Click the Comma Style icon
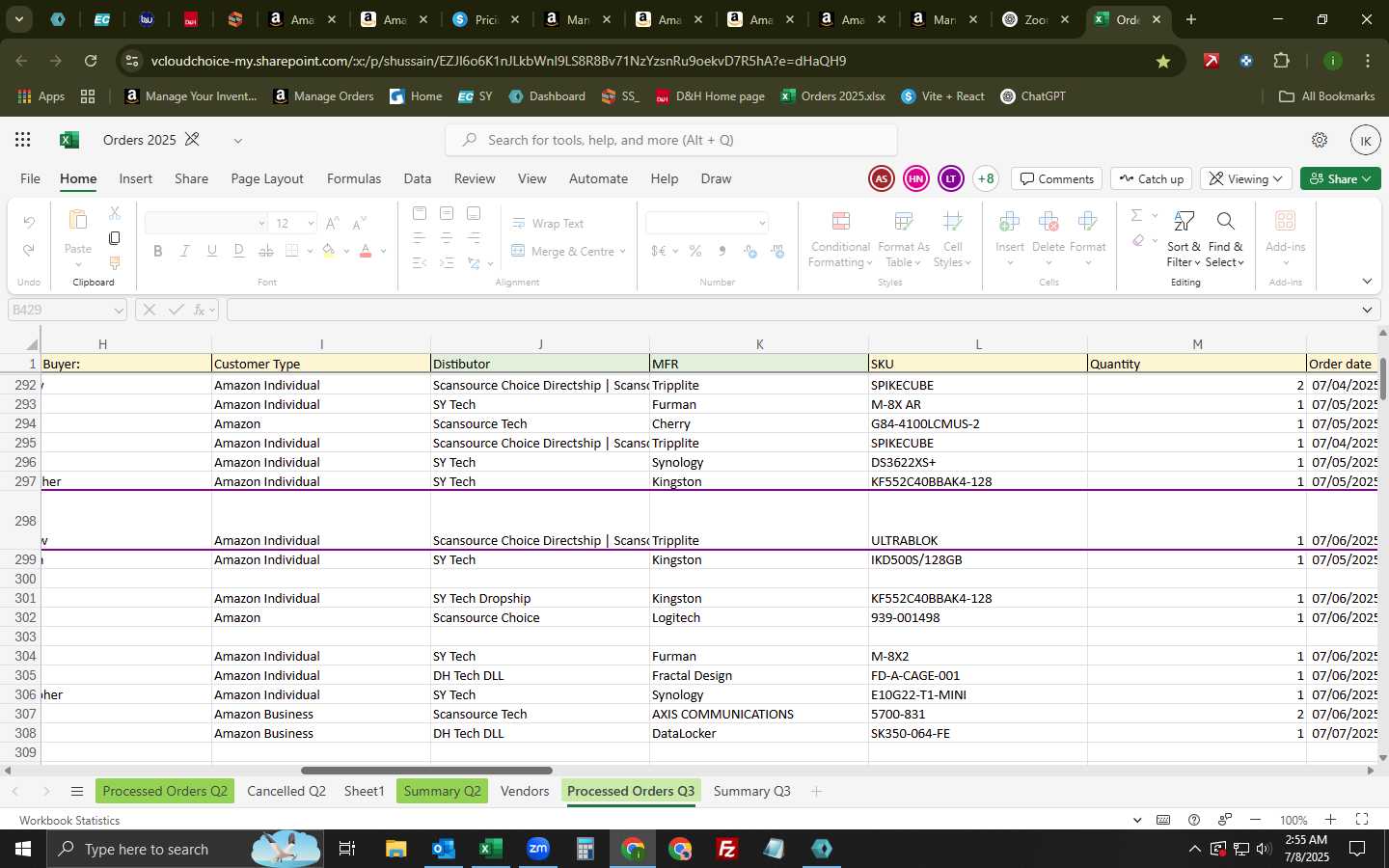This screenshot has width=1389, height=868. coord(722,252)
